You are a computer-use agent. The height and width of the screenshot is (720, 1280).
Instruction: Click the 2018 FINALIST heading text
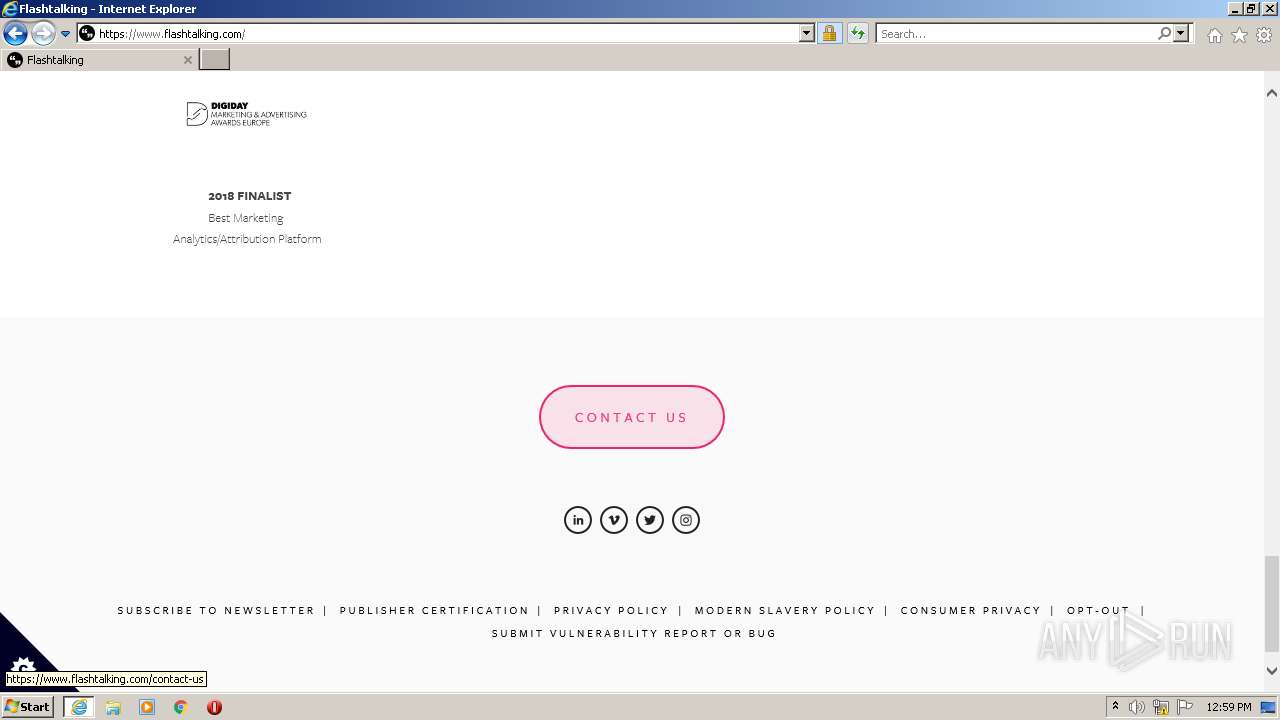[250, 196]
